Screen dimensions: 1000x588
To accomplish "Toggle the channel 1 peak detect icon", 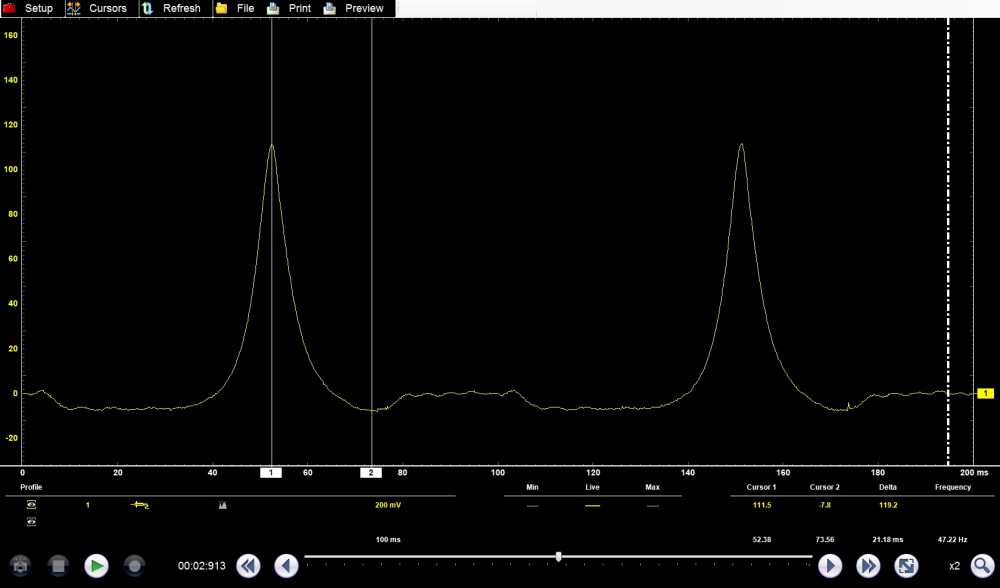I will (x=222, y=505).
